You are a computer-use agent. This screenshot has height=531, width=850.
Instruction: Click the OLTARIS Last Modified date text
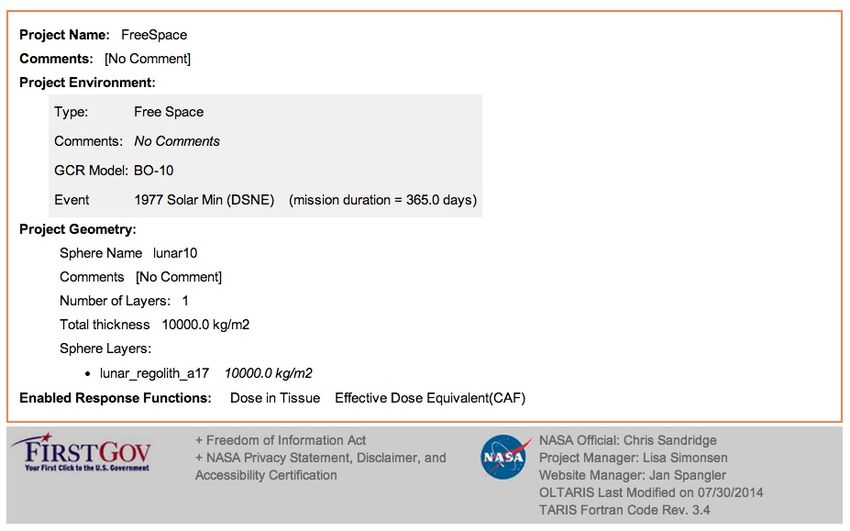(651, 493)
